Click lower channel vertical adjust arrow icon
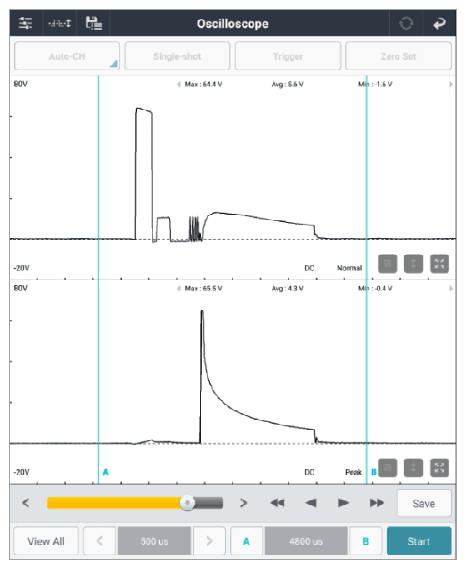 413,468
